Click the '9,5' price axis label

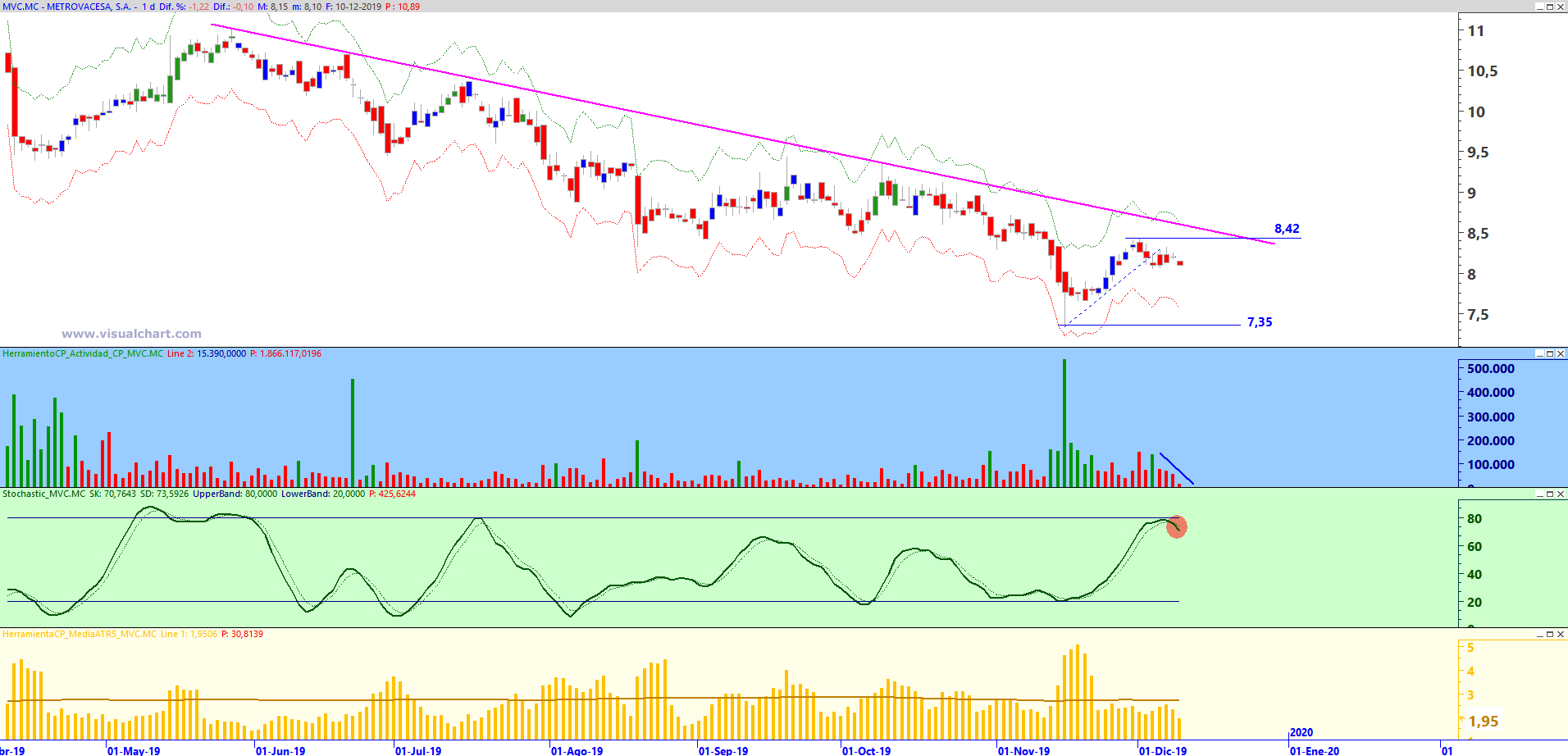(1478, 153)
